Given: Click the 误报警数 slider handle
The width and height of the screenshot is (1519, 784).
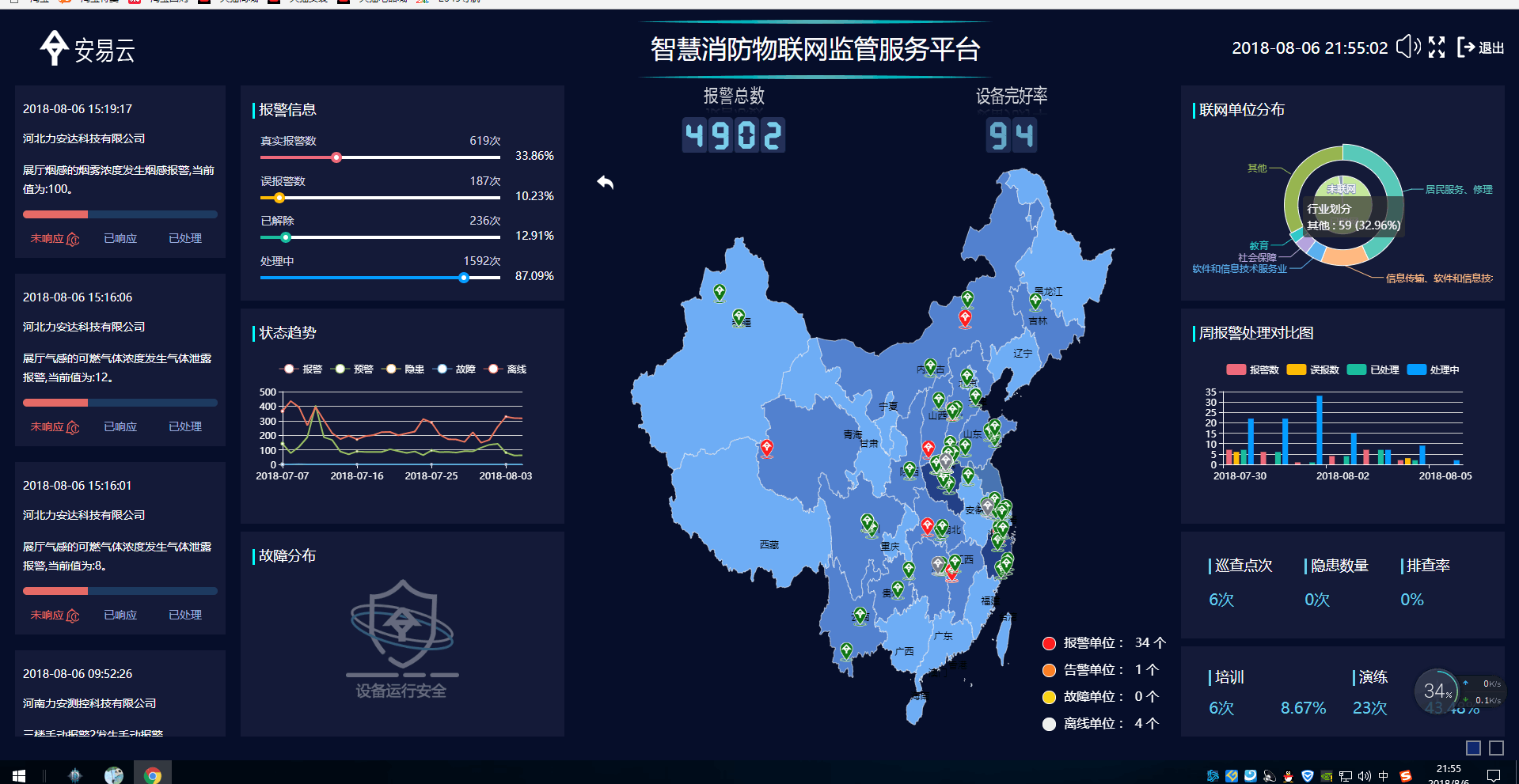Looking at the screenshot, I should tap(279, 198).
